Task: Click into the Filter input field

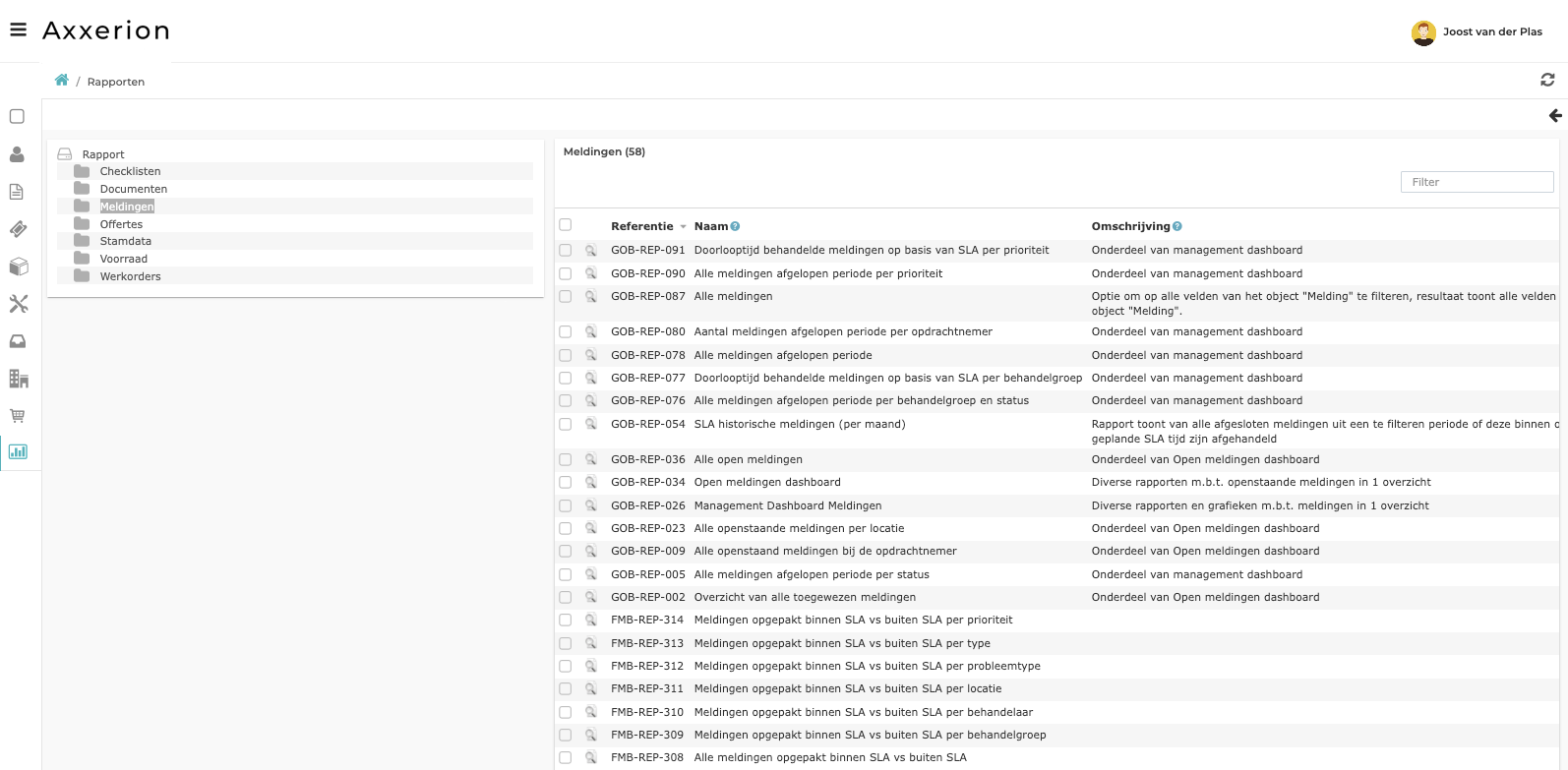Action: [x=1476, y=182]
